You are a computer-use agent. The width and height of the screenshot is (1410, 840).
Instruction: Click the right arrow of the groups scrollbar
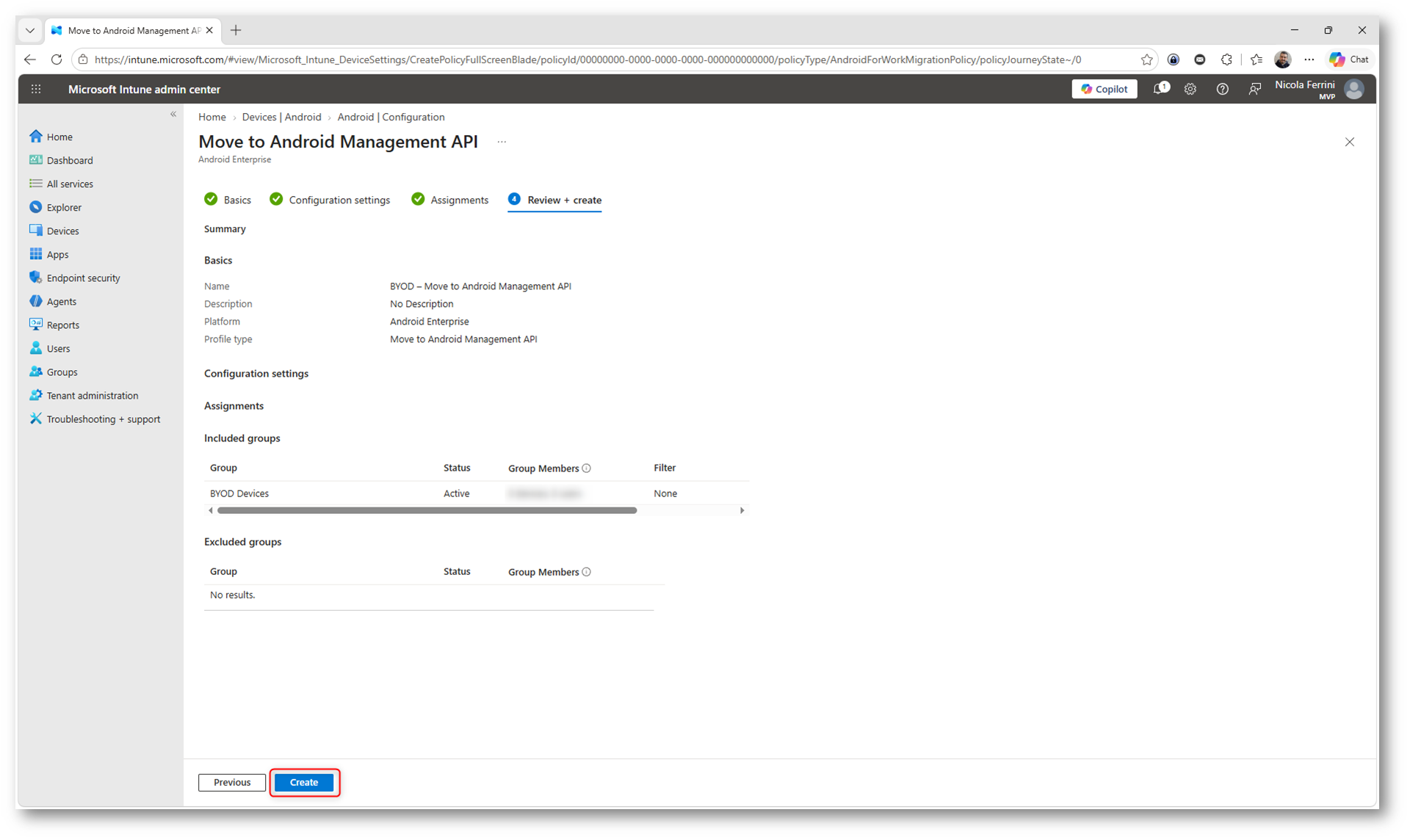coord(742,510)
